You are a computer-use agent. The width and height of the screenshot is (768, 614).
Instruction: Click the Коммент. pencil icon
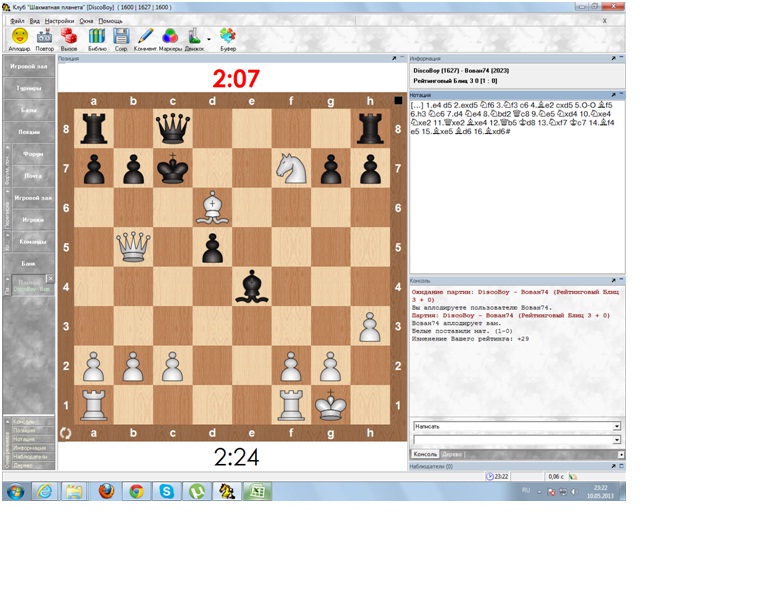click(x=145, y=37)
